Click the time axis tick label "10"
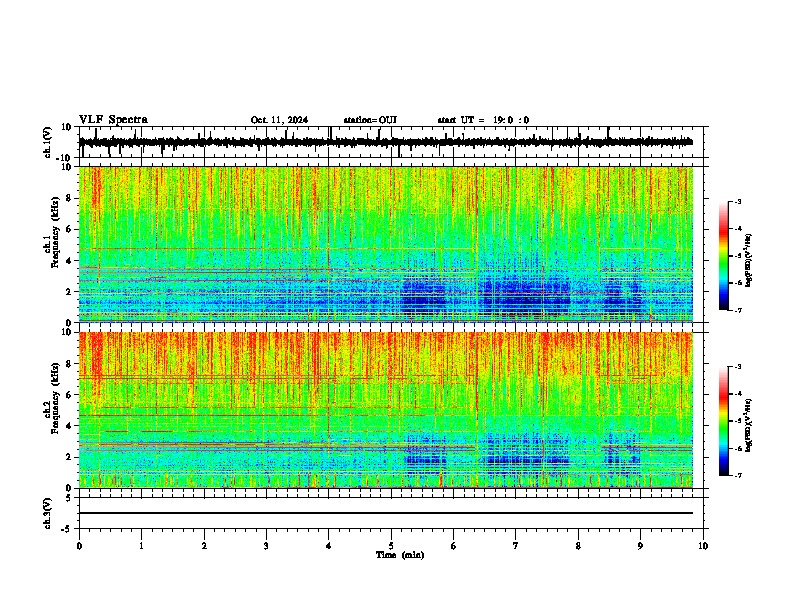Viewport: 792px width, 612px height. click(703, 546)
